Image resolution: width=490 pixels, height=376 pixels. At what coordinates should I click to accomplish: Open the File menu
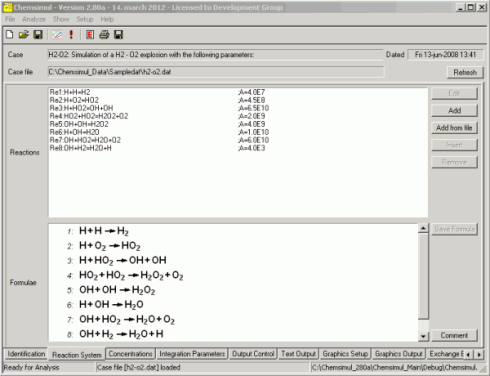click(10, 19)
